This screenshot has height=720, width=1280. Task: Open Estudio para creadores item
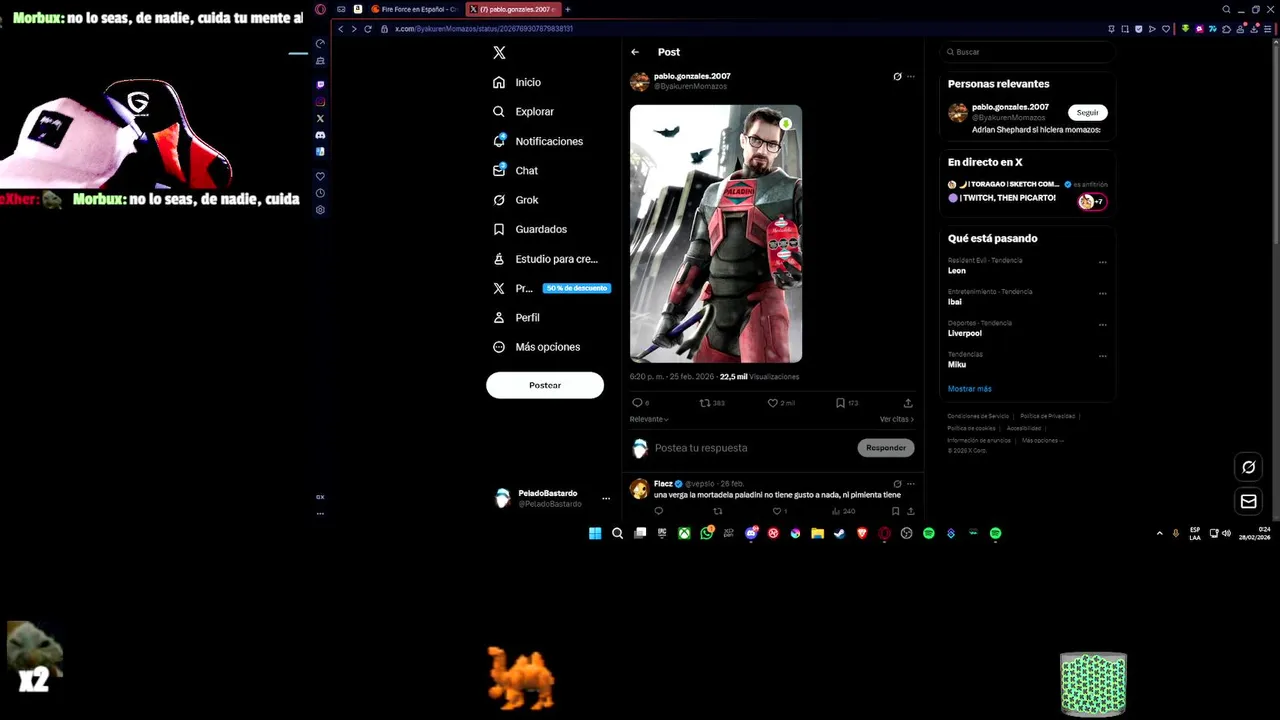pyautogui.click(x=545, y=259)
